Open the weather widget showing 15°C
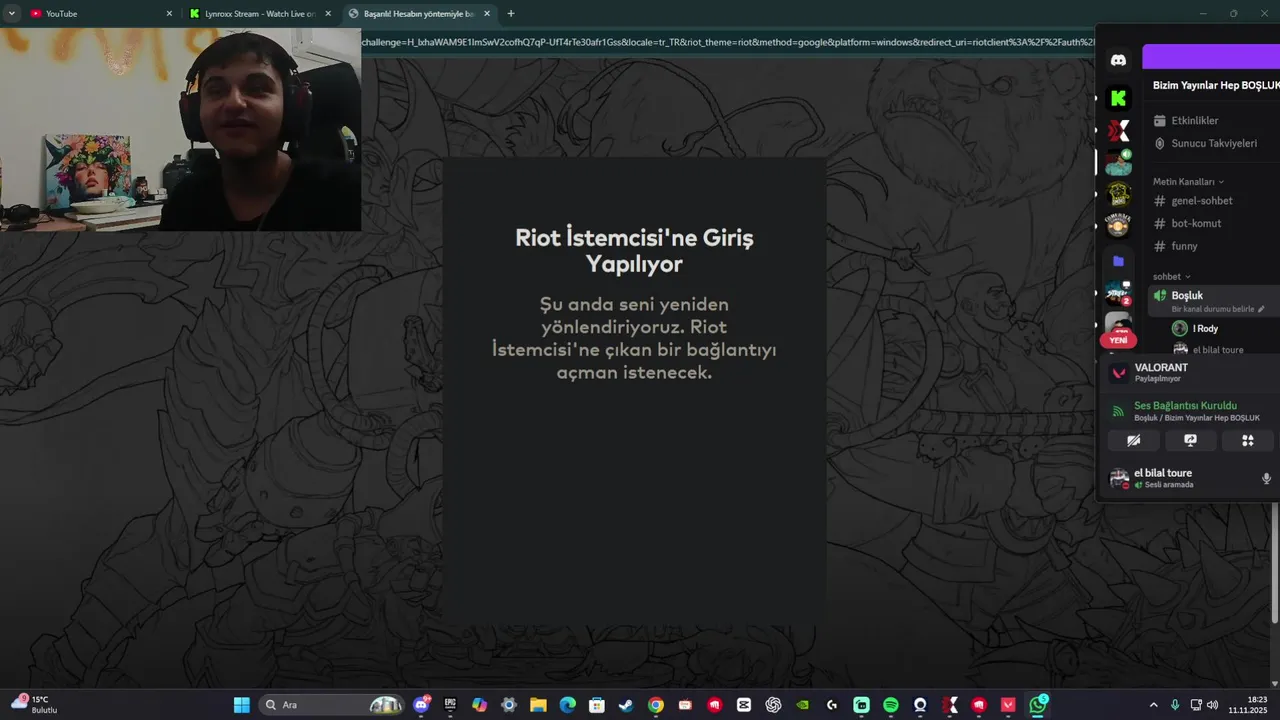This screenshot has width=1280, height=720. pyautogui.click(x=33, y=705)
